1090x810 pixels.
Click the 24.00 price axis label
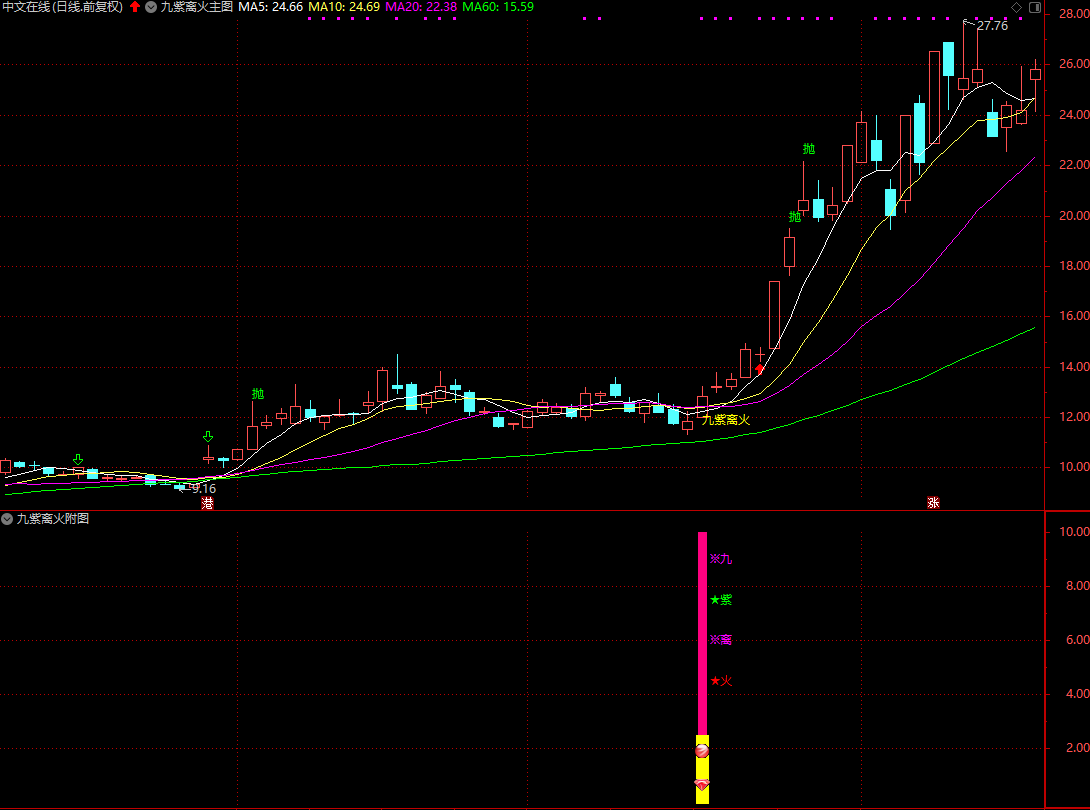1074,115
